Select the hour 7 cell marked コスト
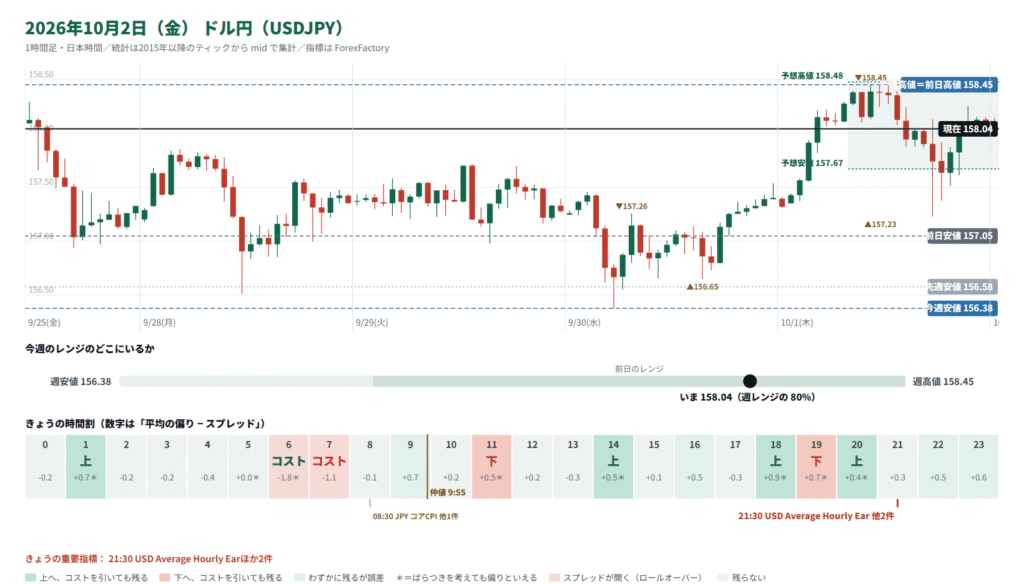Screen dimensions: 1024x584 click(x=329, y=466)
